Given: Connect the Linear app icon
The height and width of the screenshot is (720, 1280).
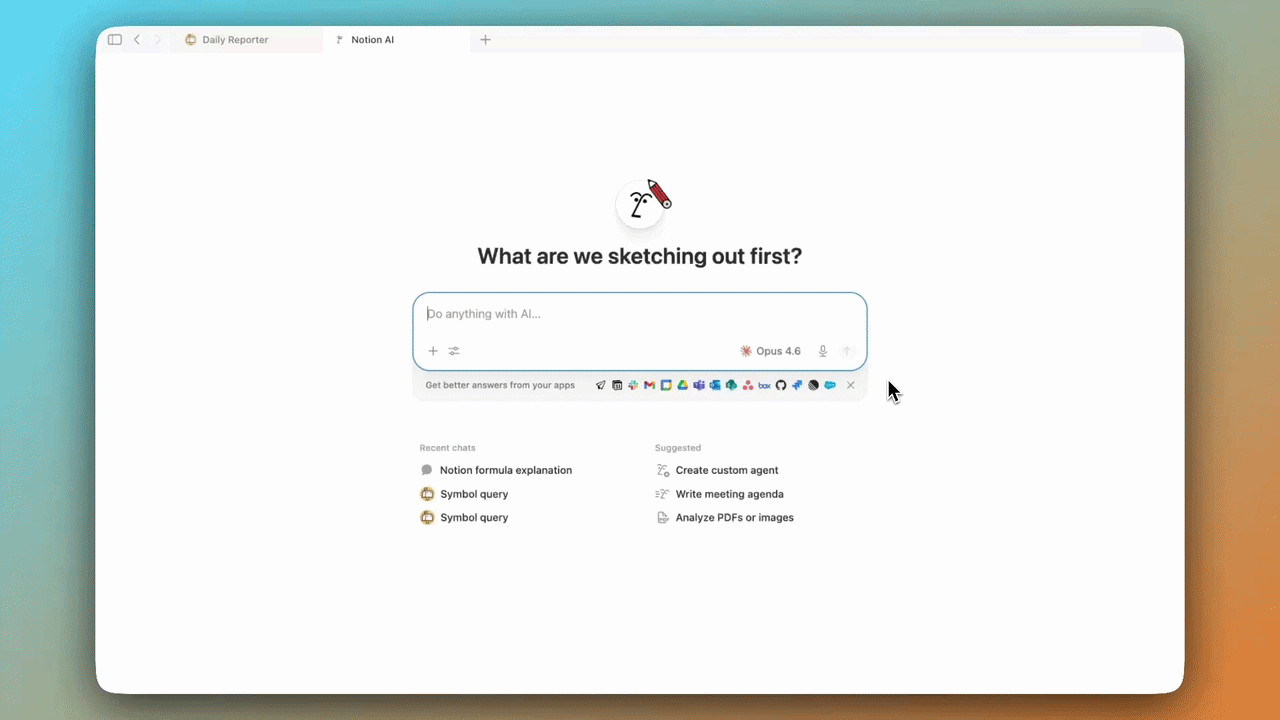Looking at the screenshot, I should coord(813,385).
